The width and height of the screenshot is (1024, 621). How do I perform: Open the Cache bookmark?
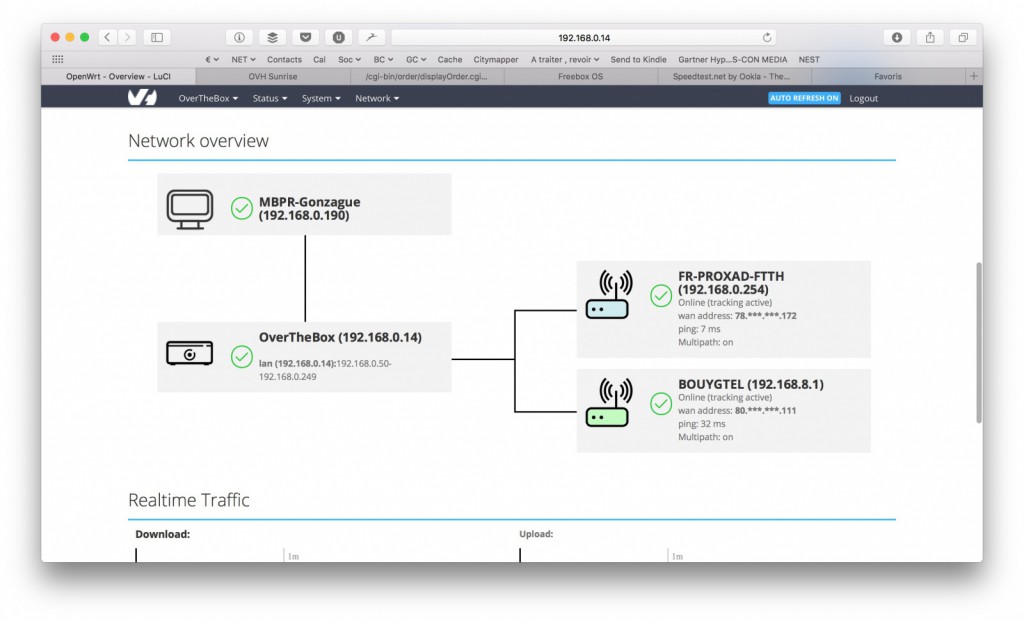449,59
